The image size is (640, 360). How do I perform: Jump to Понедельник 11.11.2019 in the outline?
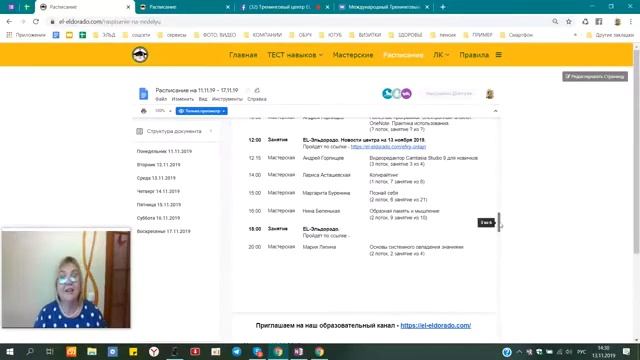[x=164, y=151]
